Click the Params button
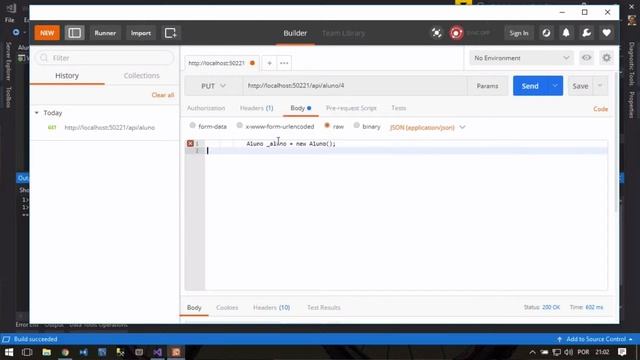The width and height of the screenshot is (640, 360). [x=487, y=86]
